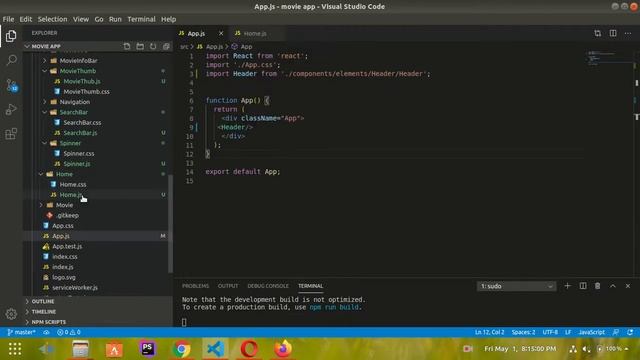Click the LF end-of-line setting

click(568, 332)
